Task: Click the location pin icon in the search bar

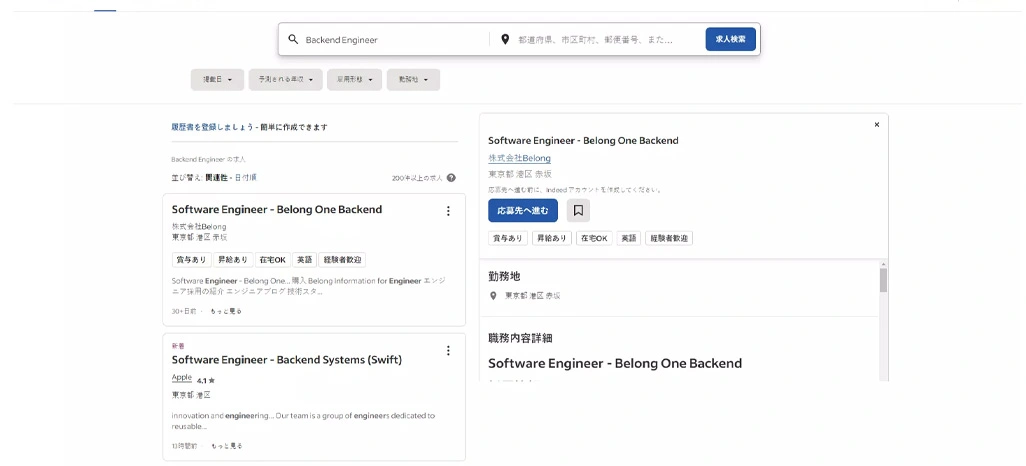Action: click(x=505, y=39)
